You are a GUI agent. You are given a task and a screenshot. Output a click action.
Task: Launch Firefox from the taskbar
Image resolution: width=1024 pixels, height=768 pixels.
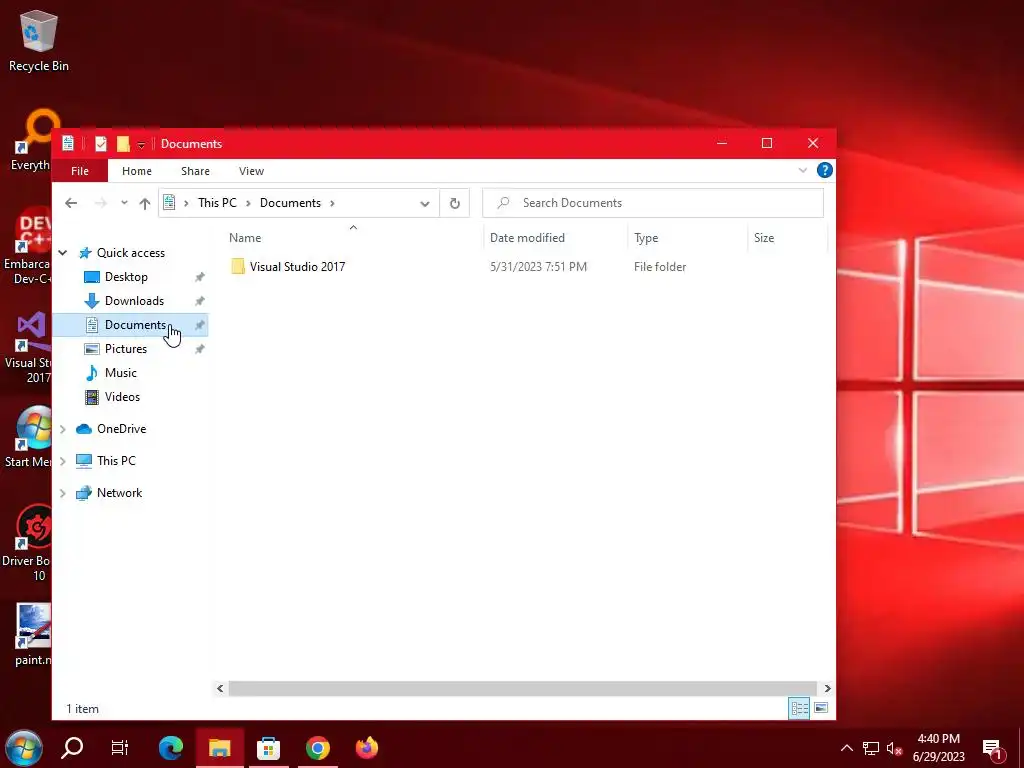point(367,748)
